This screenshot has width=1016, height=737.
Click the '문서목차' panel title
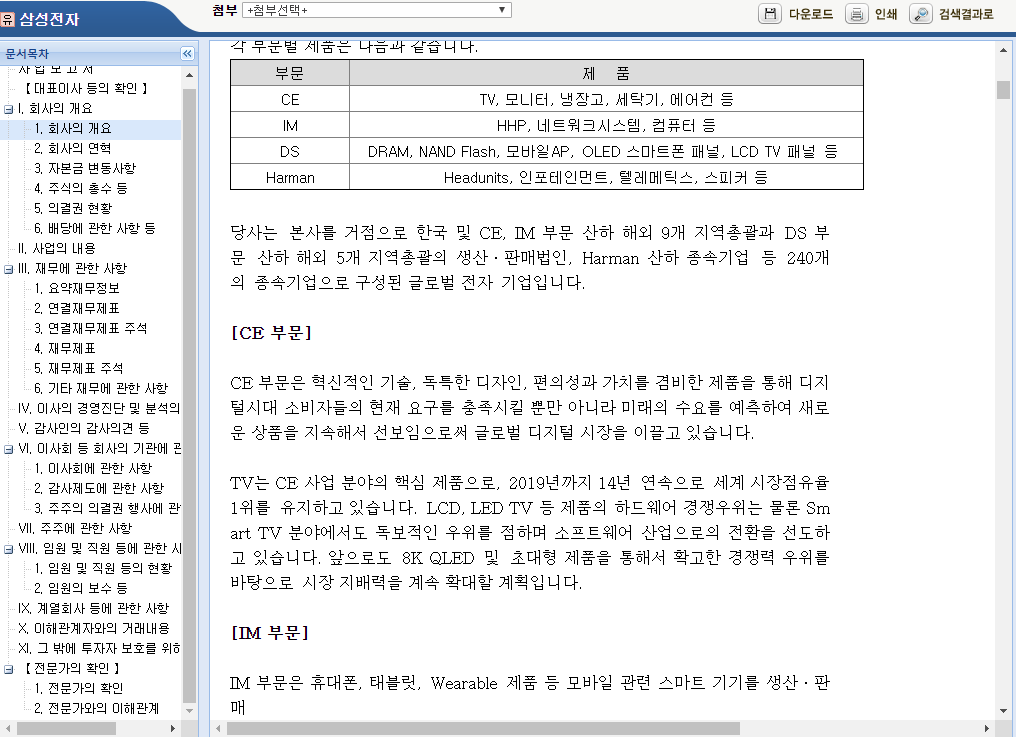(27, 54)
